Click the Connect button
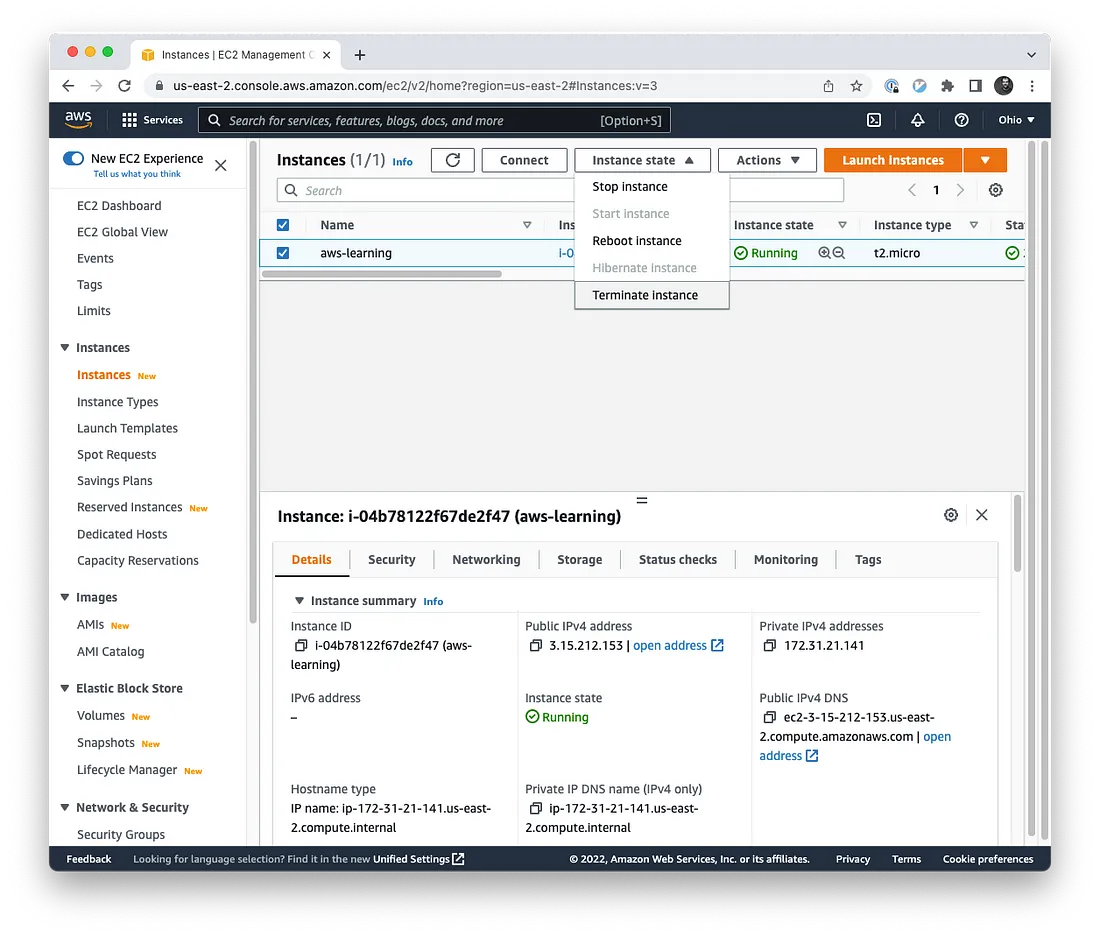1100x936 pixels. [524, 160]
